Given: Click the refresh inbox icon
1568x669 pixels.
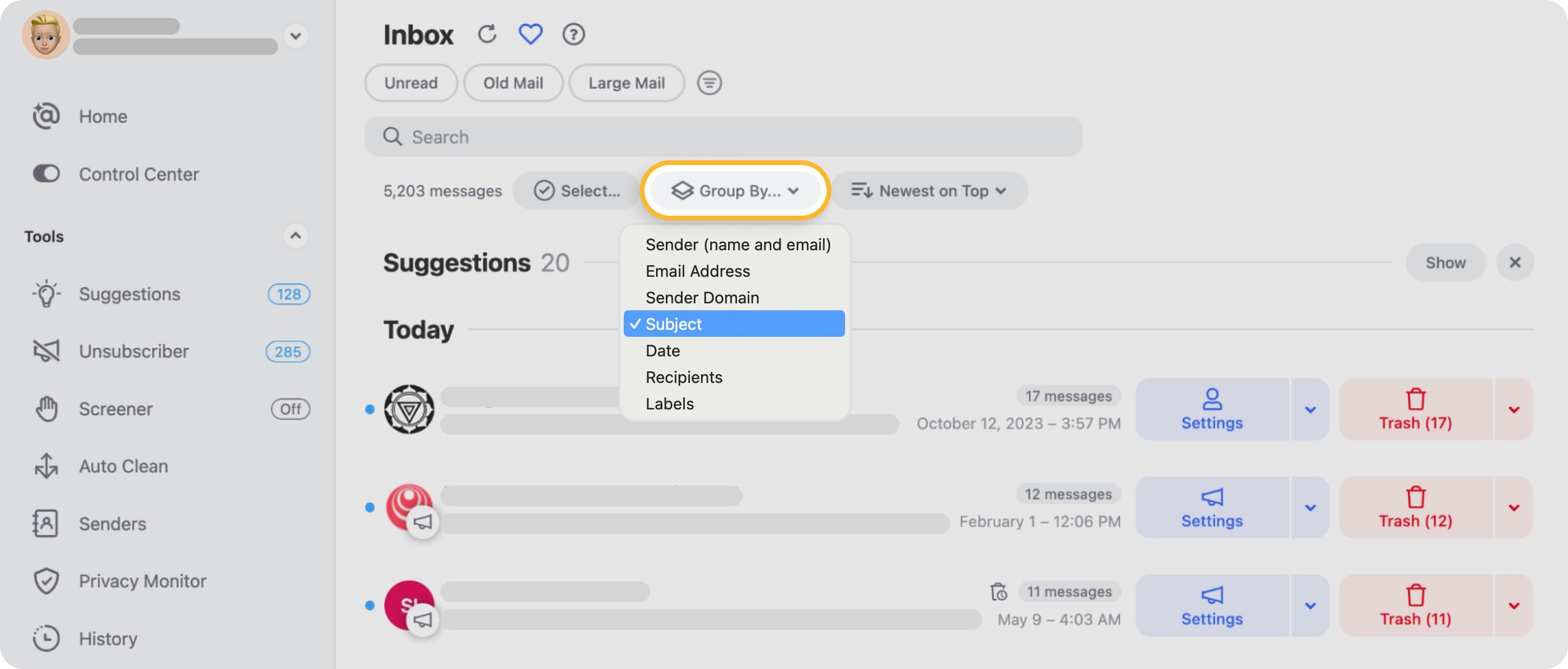Looking at the screenshot, I should 487,34.
